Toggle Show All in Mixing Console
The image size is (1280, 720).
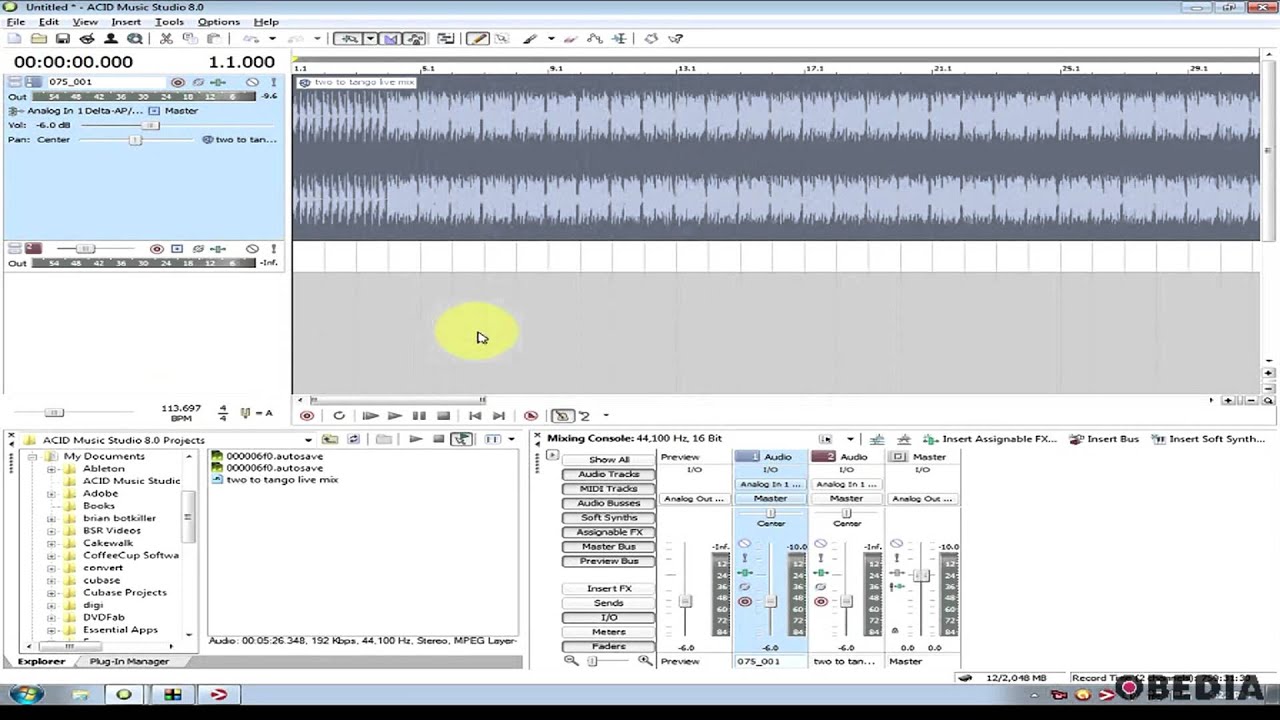[x=608, y=460]
